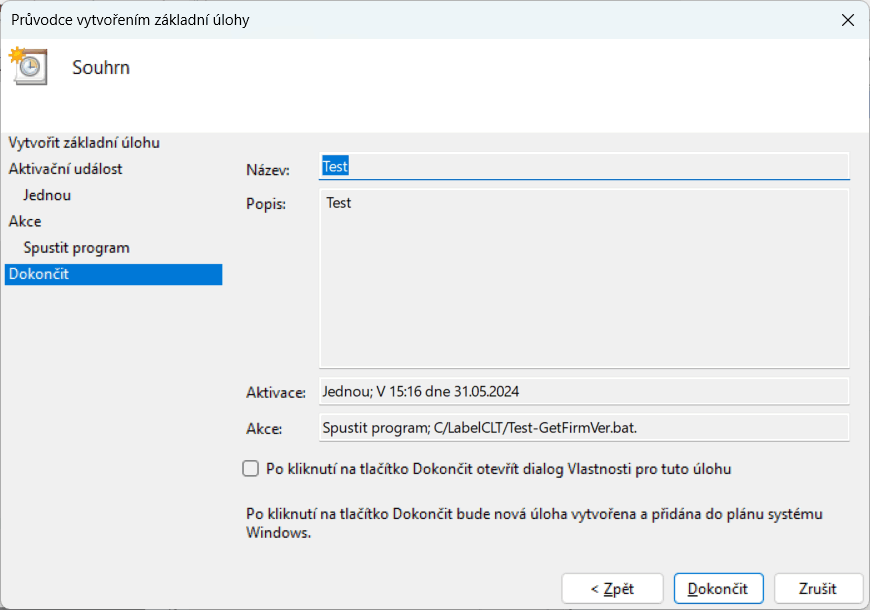Jump to the 'Spustit program' sidebar sub-step
870x610 pixels.
[x=76, y=247]
